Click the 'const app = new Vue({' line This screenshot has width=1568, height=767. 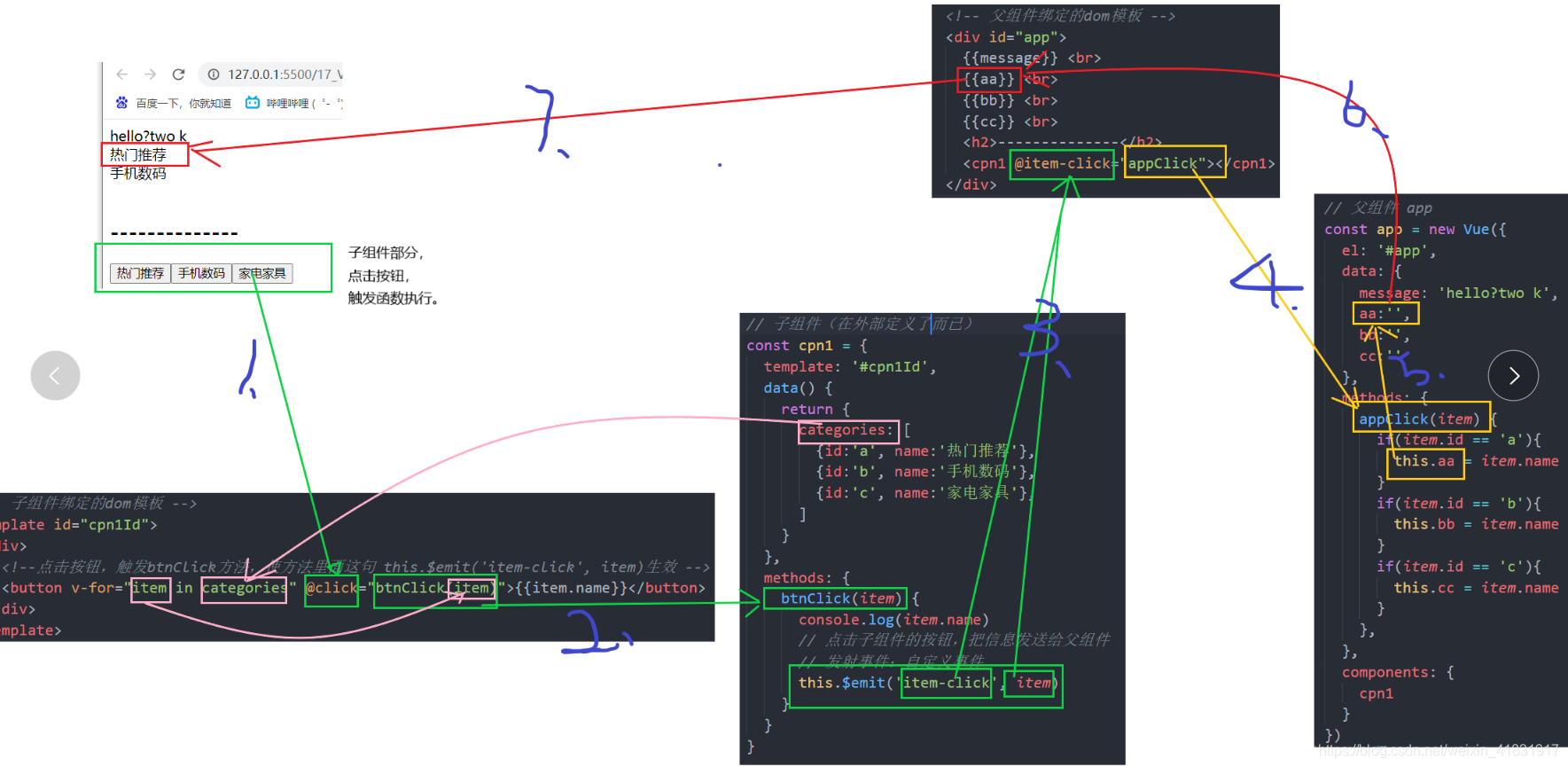pos(1415,230)
